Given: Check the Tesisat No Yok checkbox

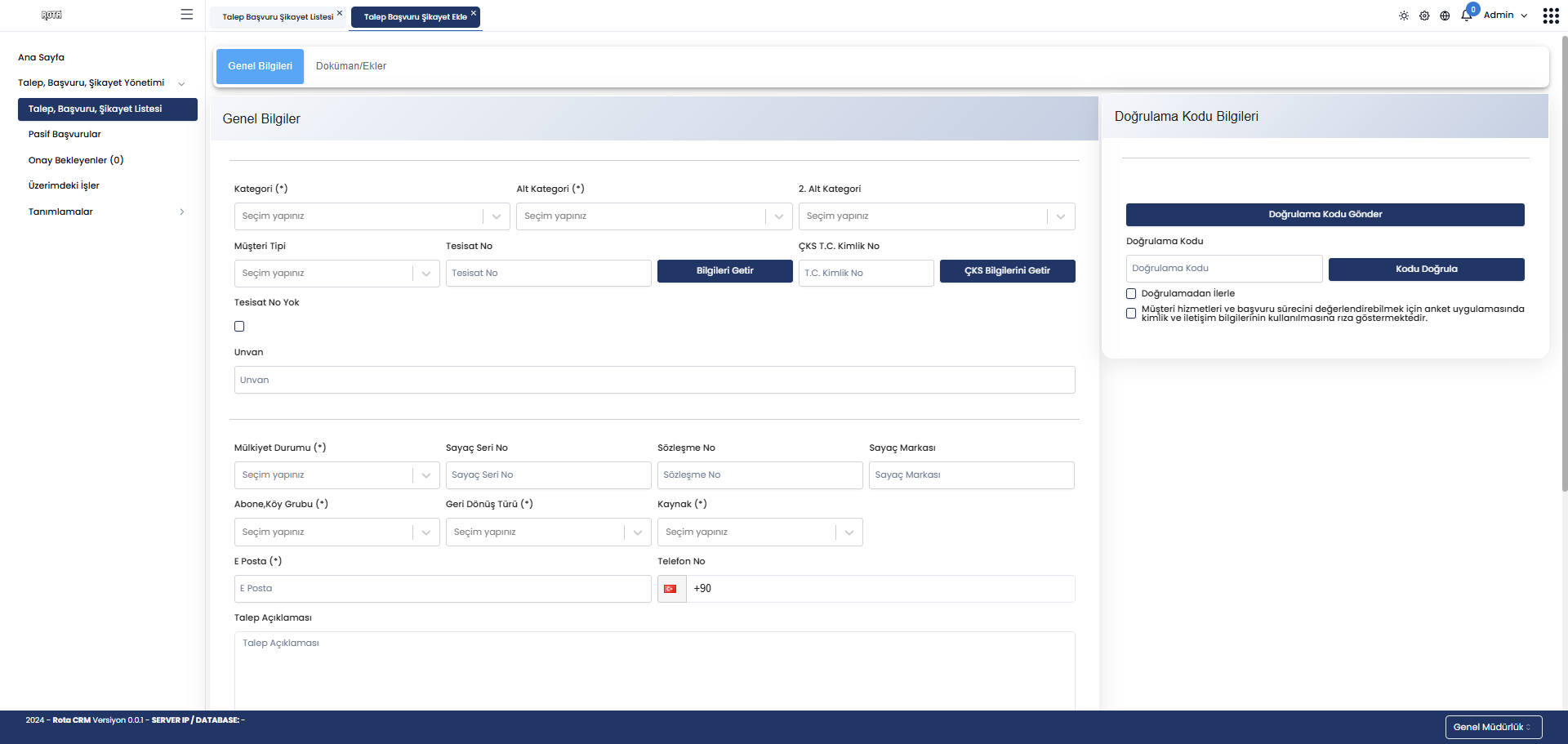Looking at the screenshot, I should point(239,327).
